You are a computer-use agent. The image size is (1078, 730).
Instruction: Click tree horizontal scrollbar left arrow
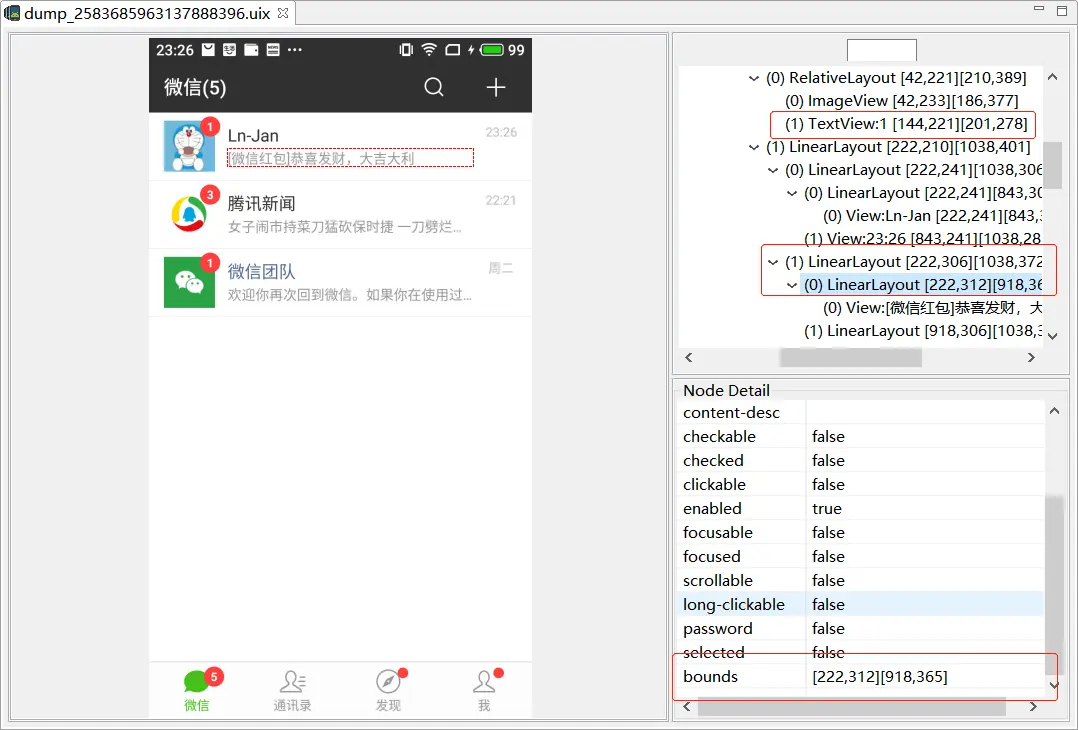689,357
